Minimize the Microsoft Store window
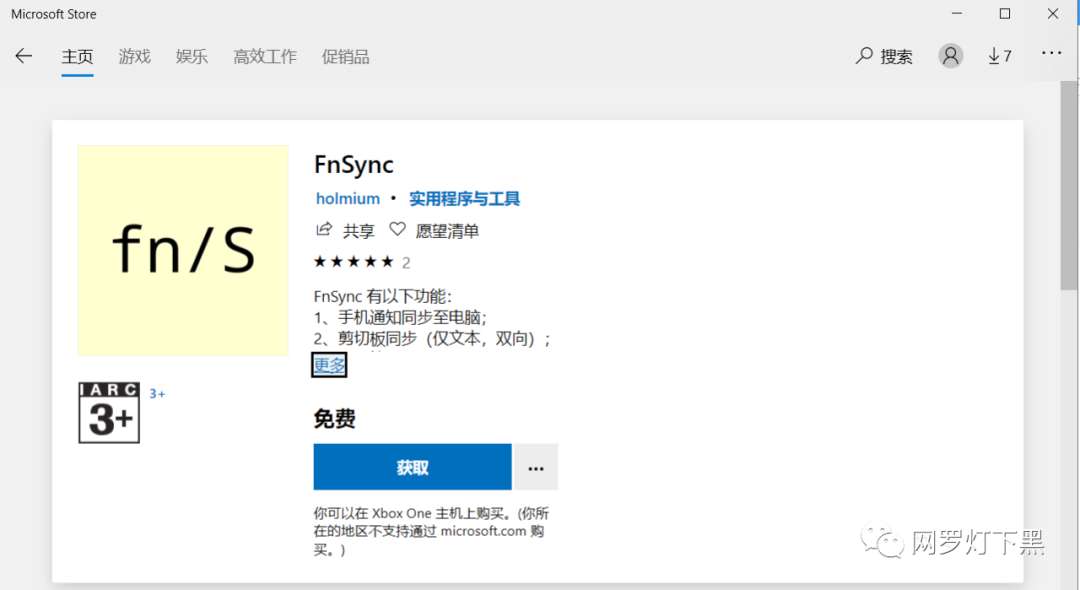This screenshot has height=590, width=1080. 957,14
